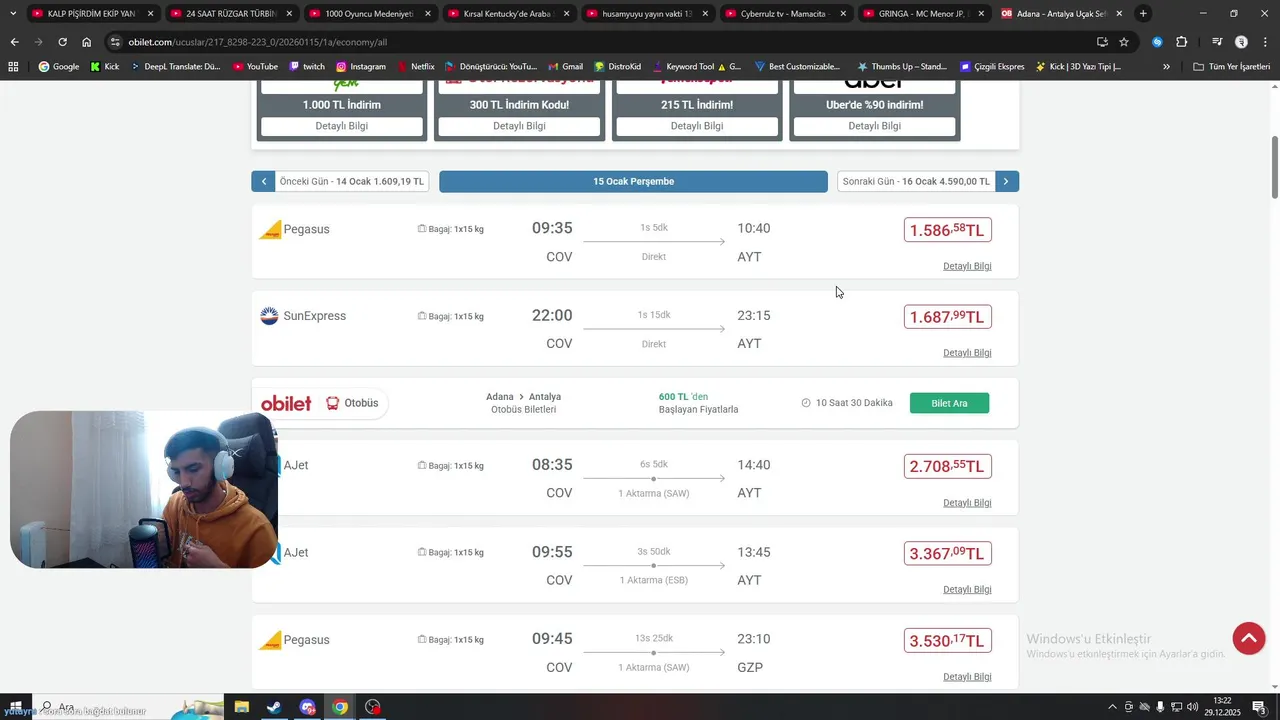This screenshot has height=720, width=1280.
Task: Open the Chrome three-dot menu
Action: click(1265, 42)
